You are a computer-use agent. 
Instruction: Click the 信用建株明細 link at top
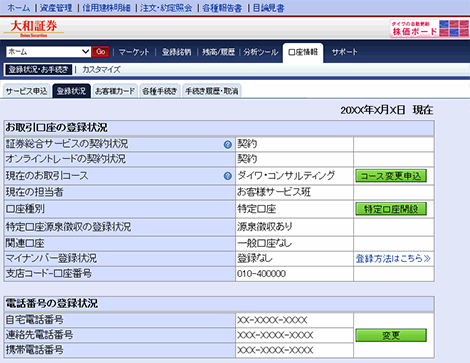tap(106, 8)
